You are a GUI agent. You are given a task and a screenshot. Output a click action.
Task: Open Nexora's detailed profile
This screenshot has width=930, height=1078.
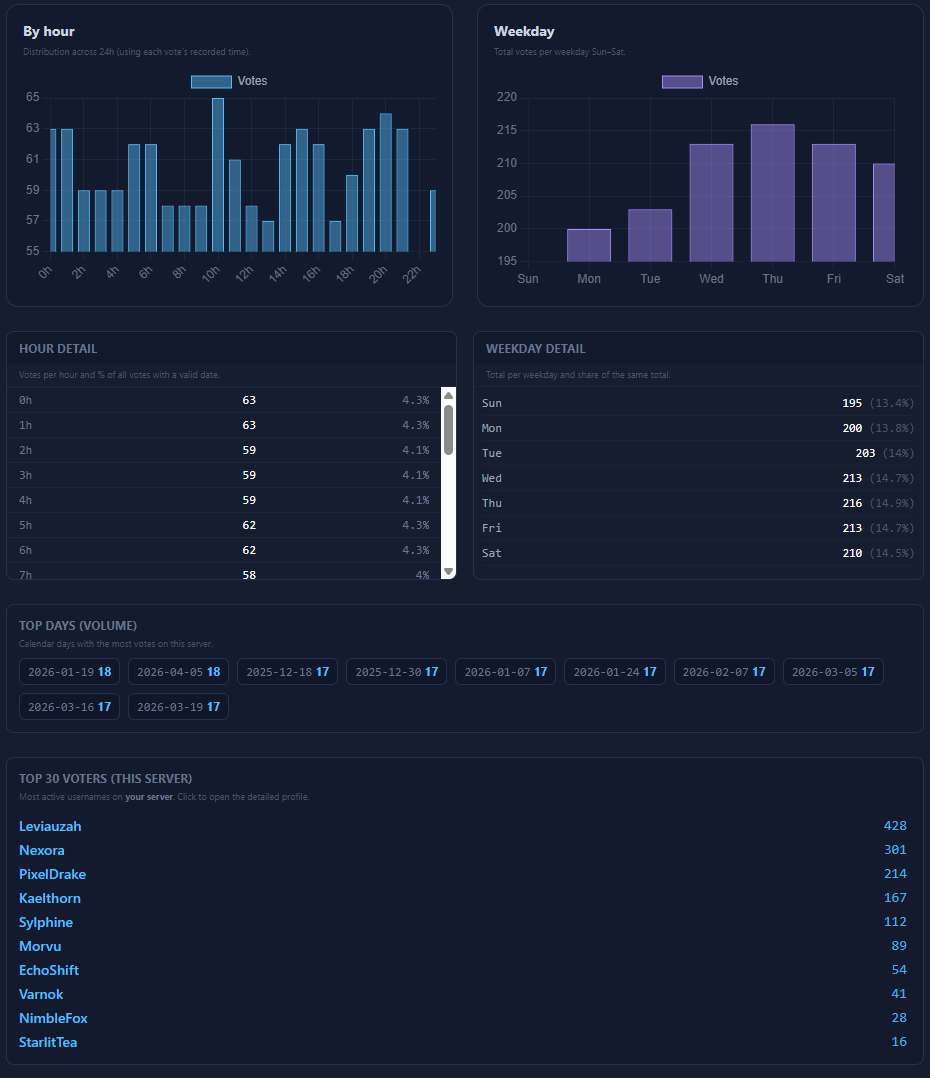[x=42, y=850]
